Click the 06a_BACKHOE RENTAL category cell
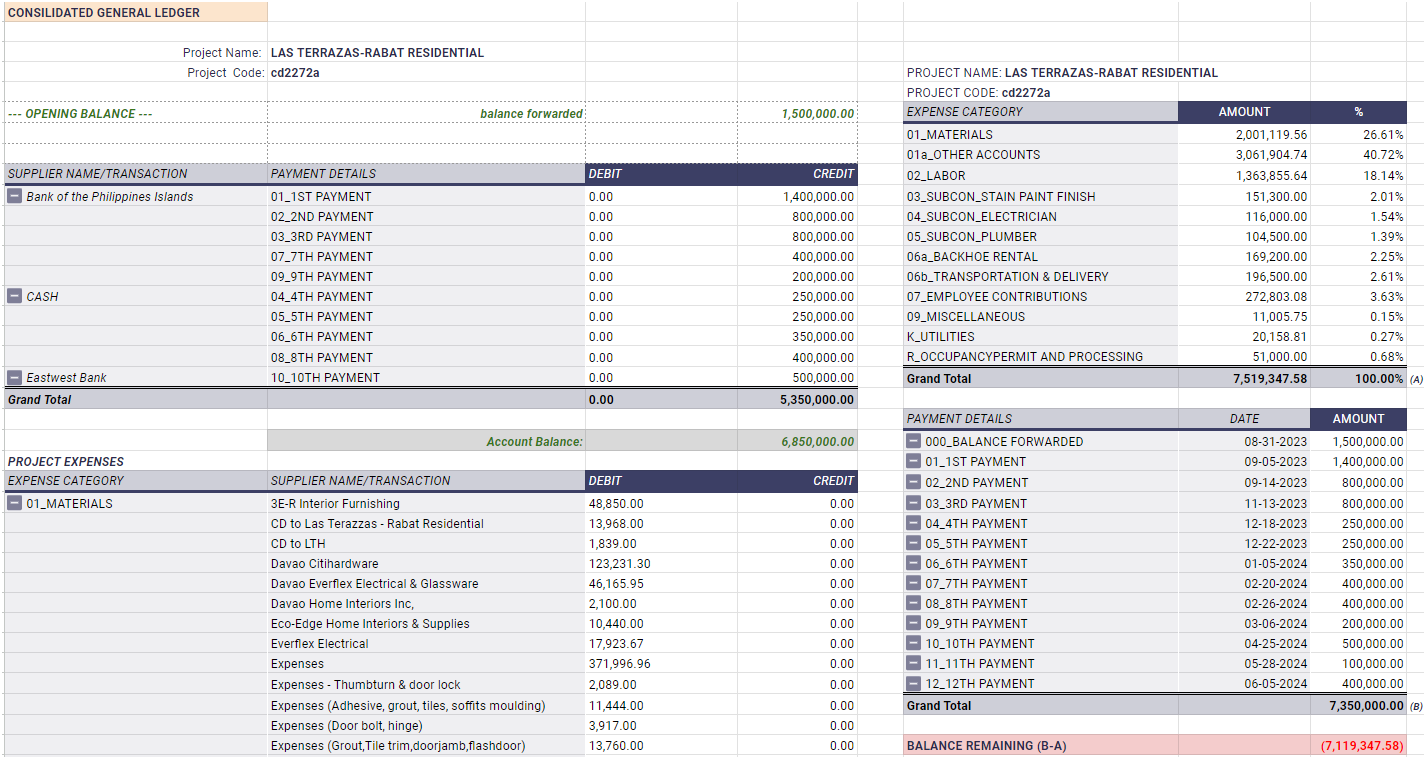1426x759 pixels. click(x=1040, y=257)
